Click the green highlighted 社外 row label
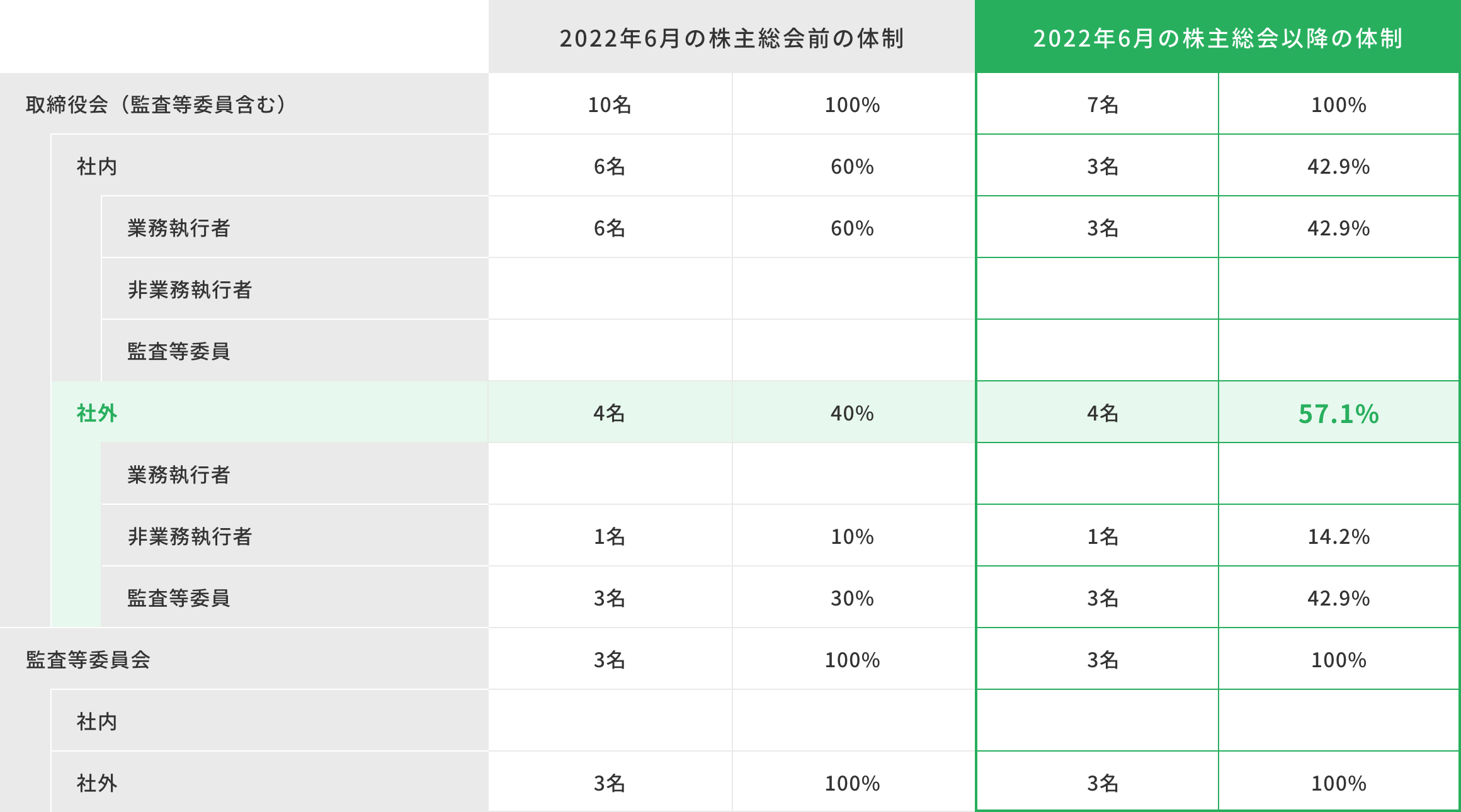 97,414
